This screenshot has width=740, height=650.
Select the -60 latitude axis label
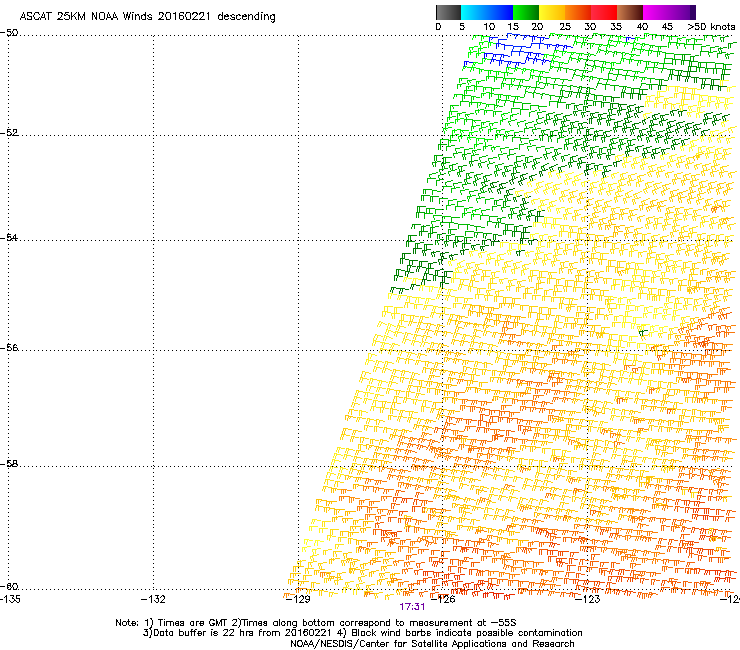point(9,586)
